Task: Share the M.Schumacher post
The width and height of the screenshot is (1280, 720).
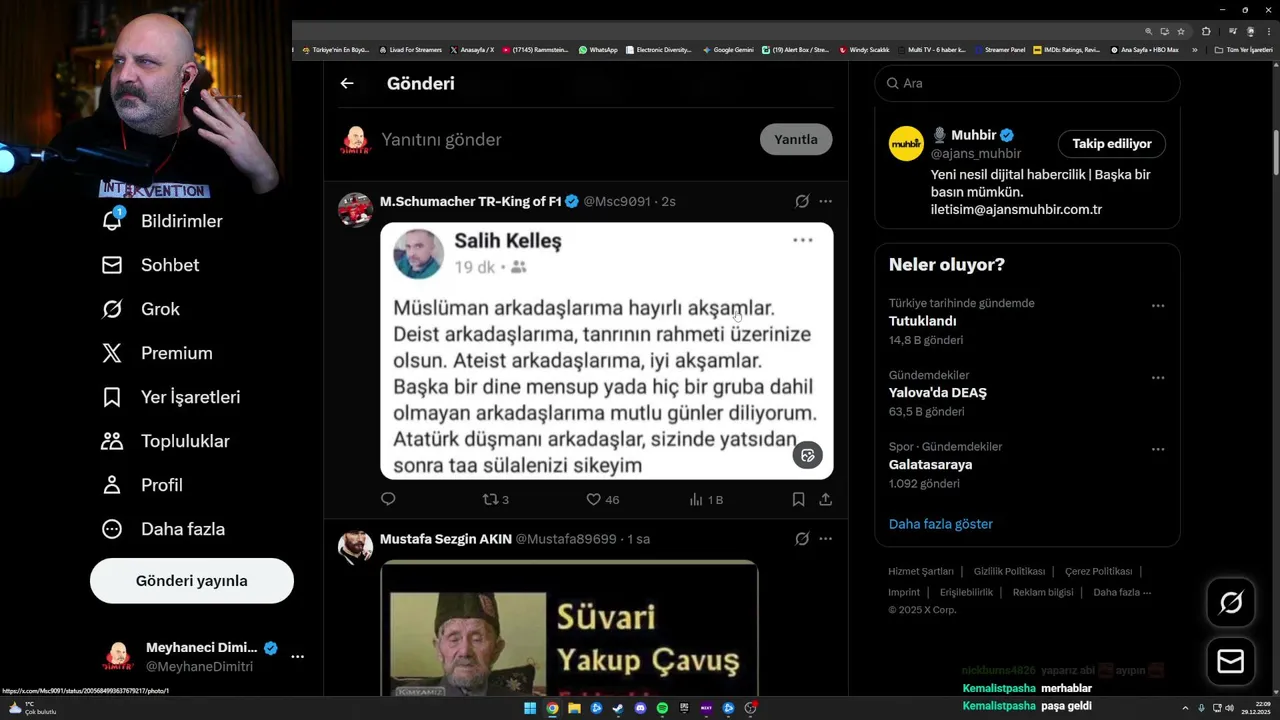Action: [x=825, y=499]
